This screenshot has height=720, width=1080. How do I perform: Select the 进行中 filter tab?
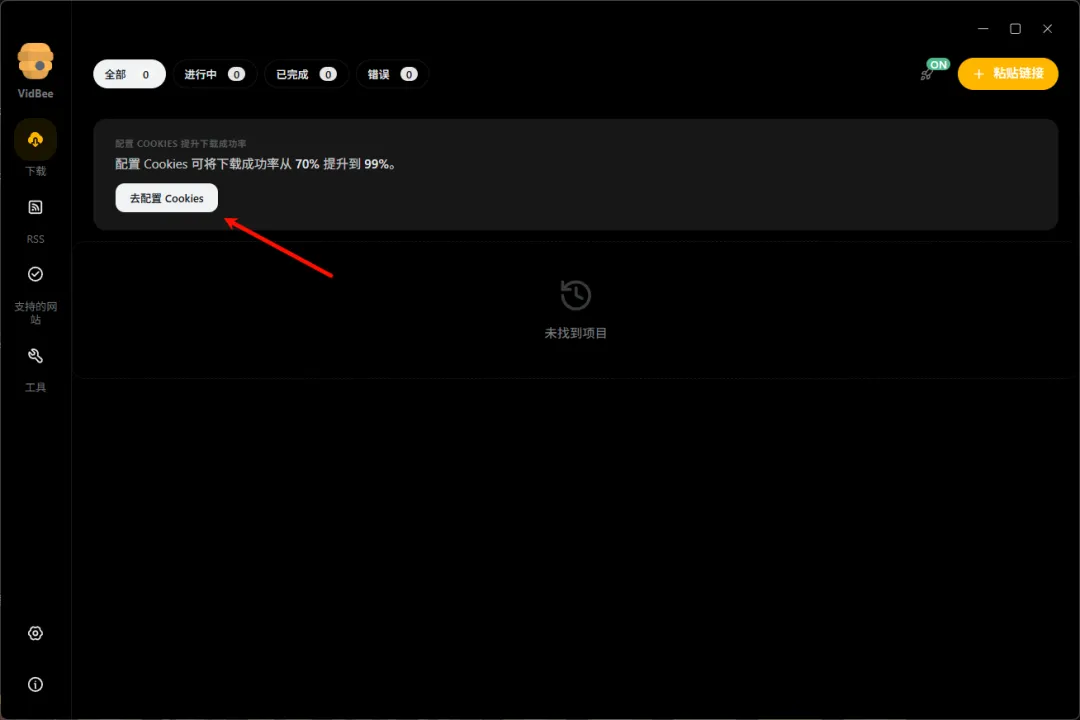click(215, 74)
